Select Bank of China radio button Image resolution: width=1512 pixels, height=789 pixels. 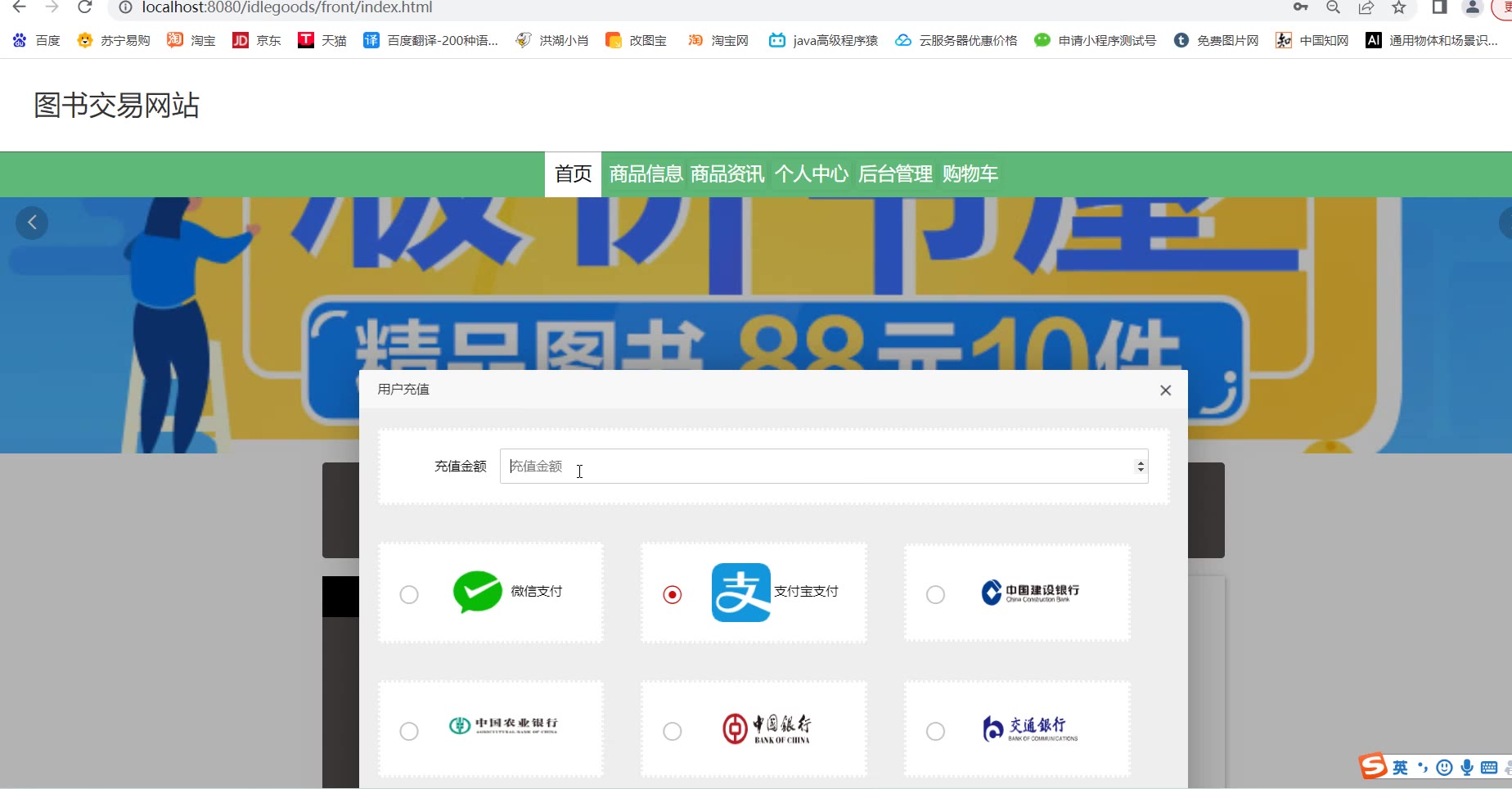pyautogui.click(x=673, y=731)
